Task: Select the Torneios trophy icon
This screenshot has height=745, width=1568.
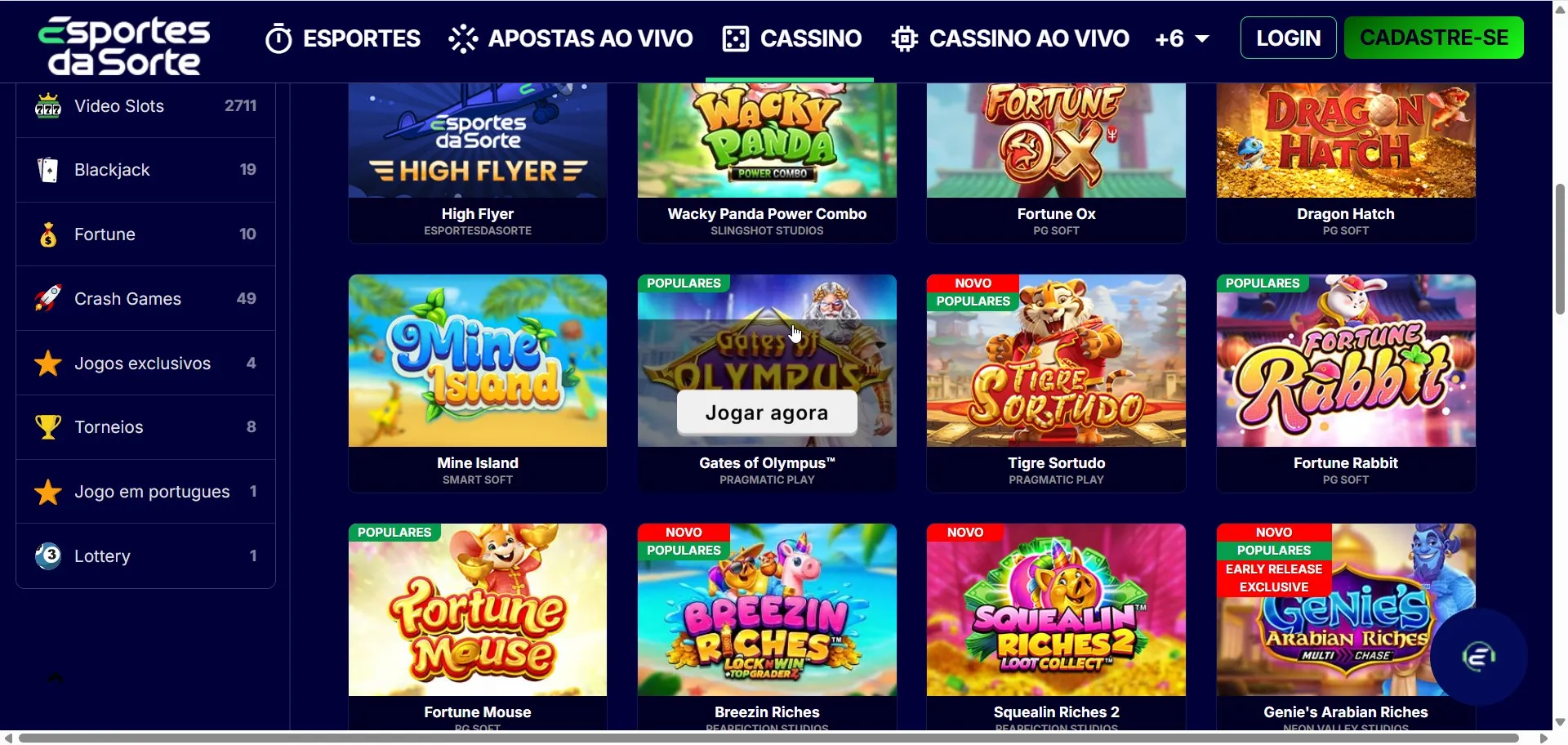Action: click(48, 426)
